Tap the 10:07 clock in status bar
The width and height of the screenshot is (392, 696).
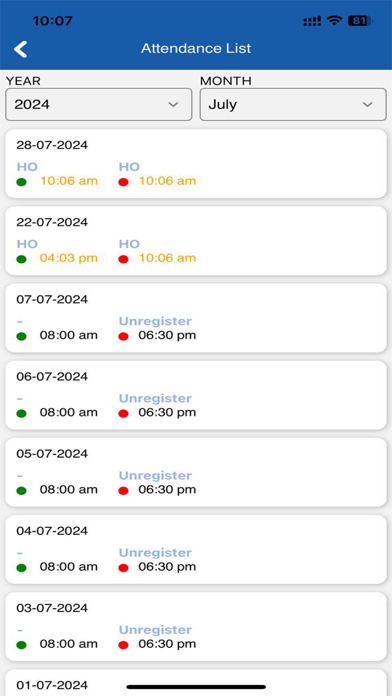(52, 21)
